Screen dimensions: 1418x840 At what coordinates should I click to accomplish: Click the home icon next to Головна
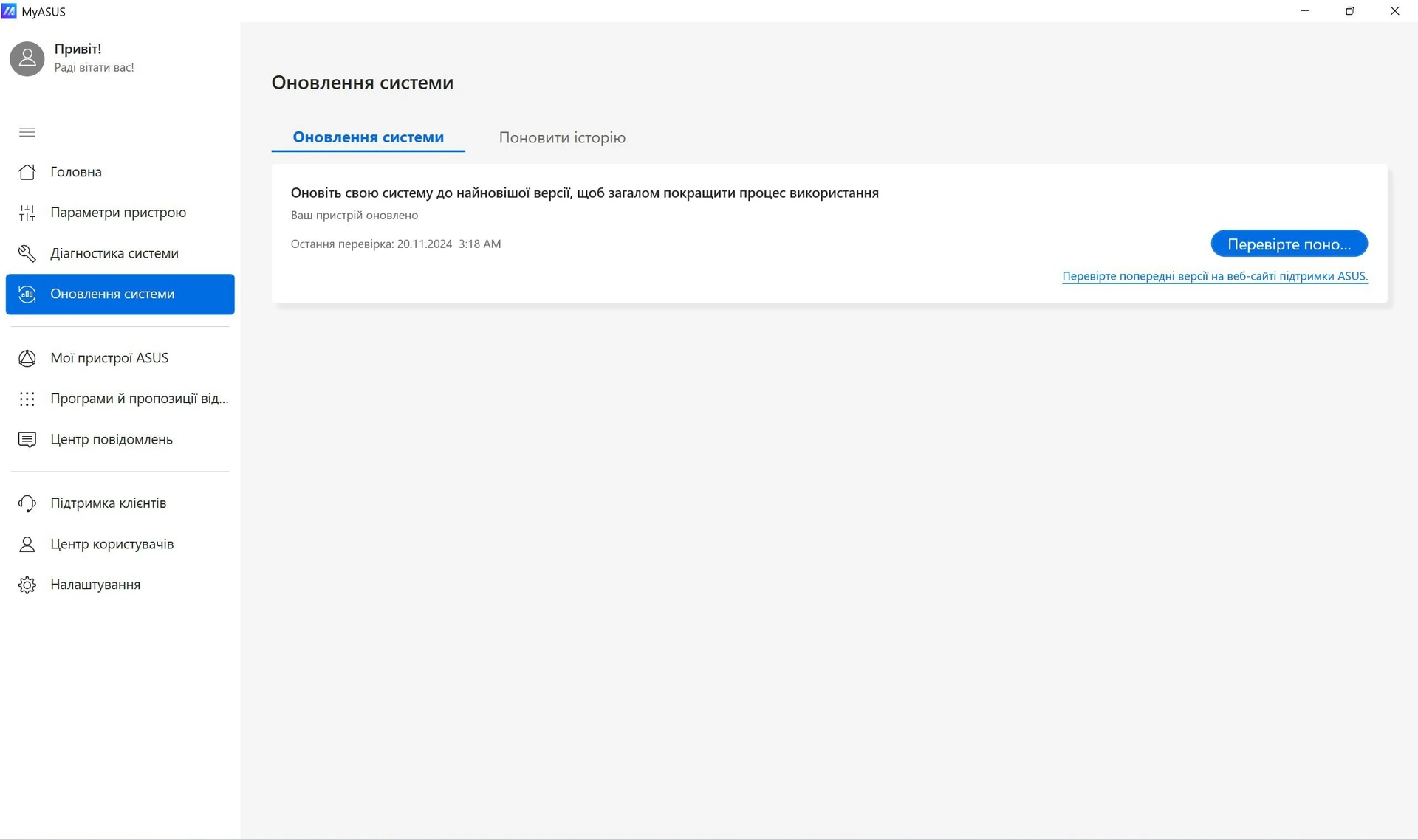(x=27, y=172)
